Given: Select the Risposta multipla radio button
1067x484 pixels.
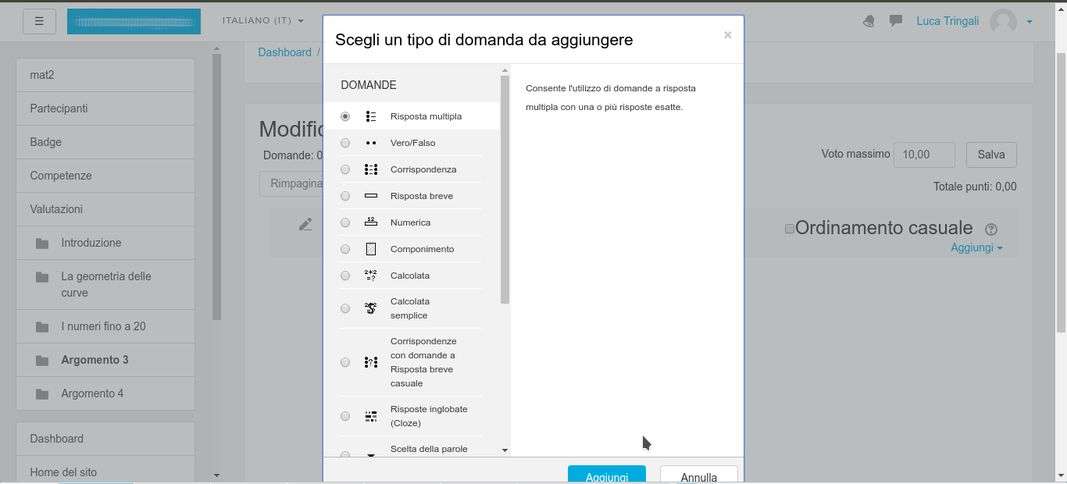Looking at the screenshot, I should click(x=345, y=116).
